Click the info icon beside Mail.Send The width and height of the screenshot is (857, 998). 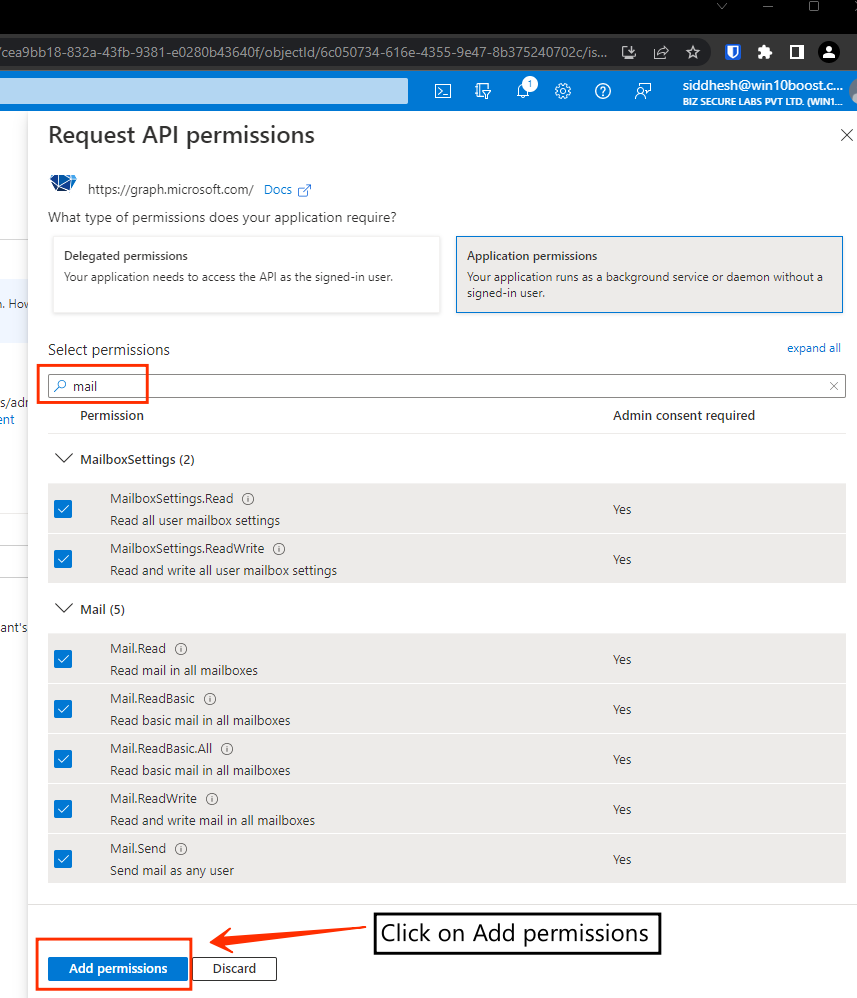click(181, 849)
